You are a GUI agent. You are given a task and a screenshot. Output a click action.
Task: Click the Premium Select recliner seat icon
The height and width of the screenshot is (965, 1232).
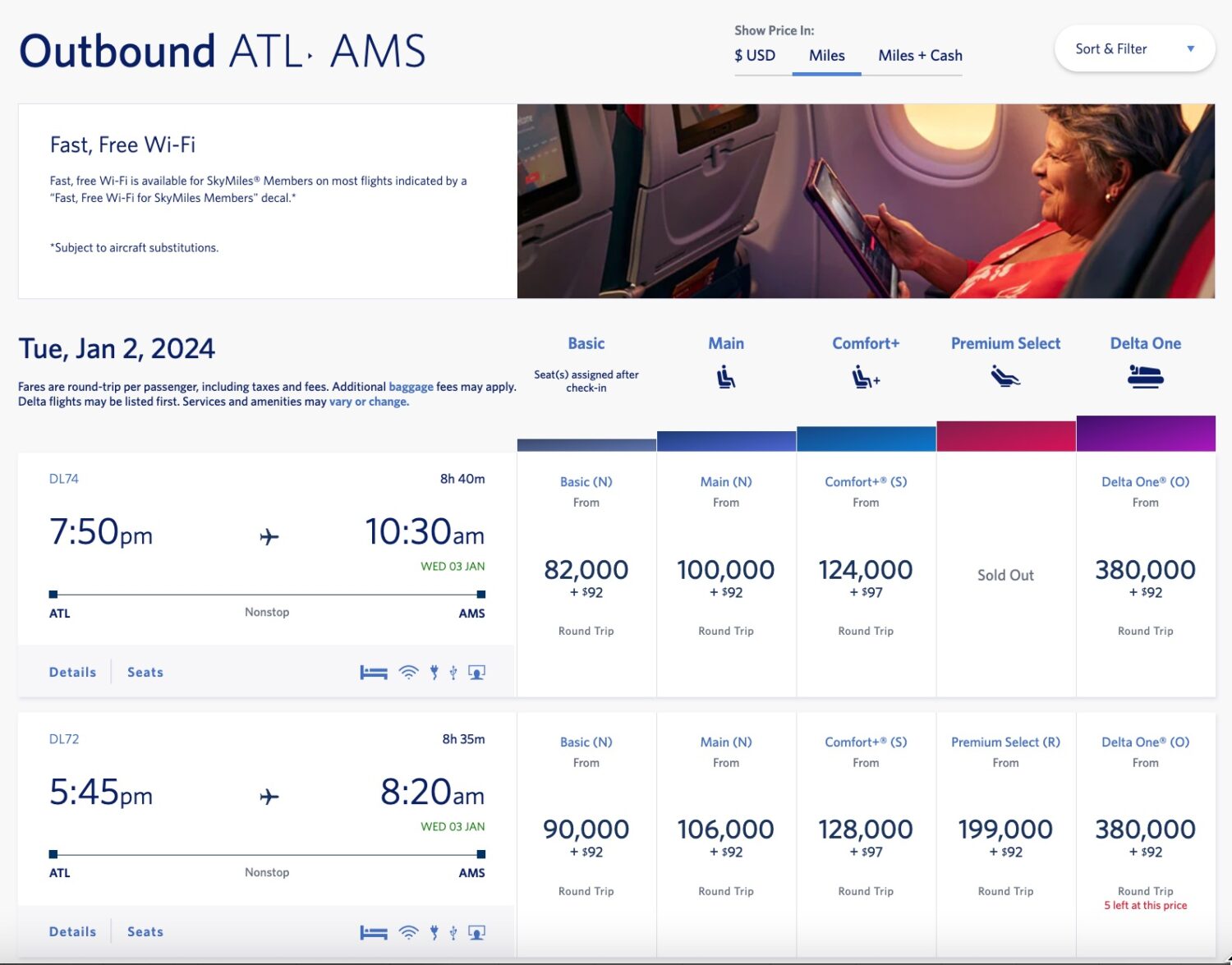1006,377
